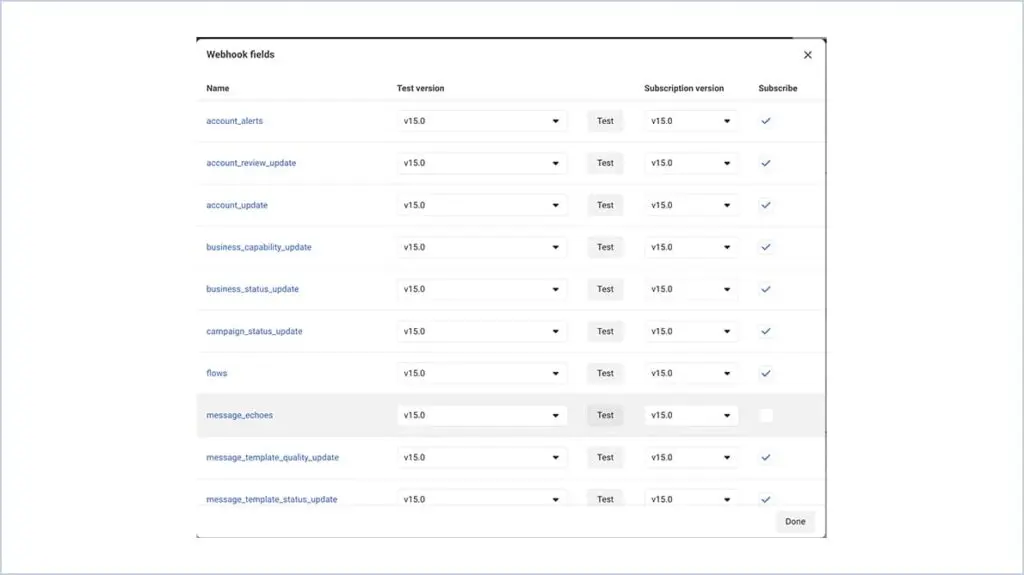1024x575 pixels.
Task: Open subscription version dropdown for business_status_update
Action: (x=691, y=289)
